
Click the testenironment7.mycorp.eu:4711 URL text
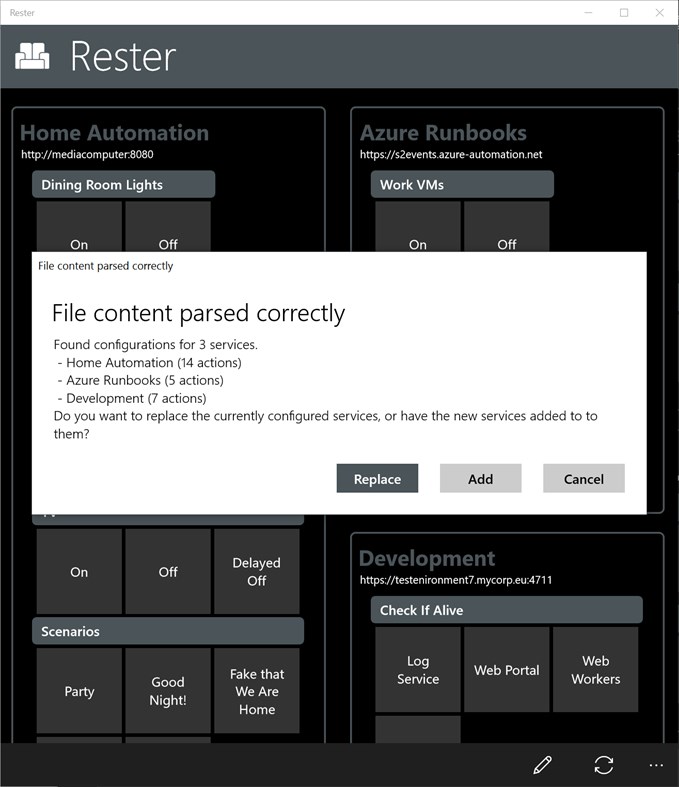tap(456, 580)
